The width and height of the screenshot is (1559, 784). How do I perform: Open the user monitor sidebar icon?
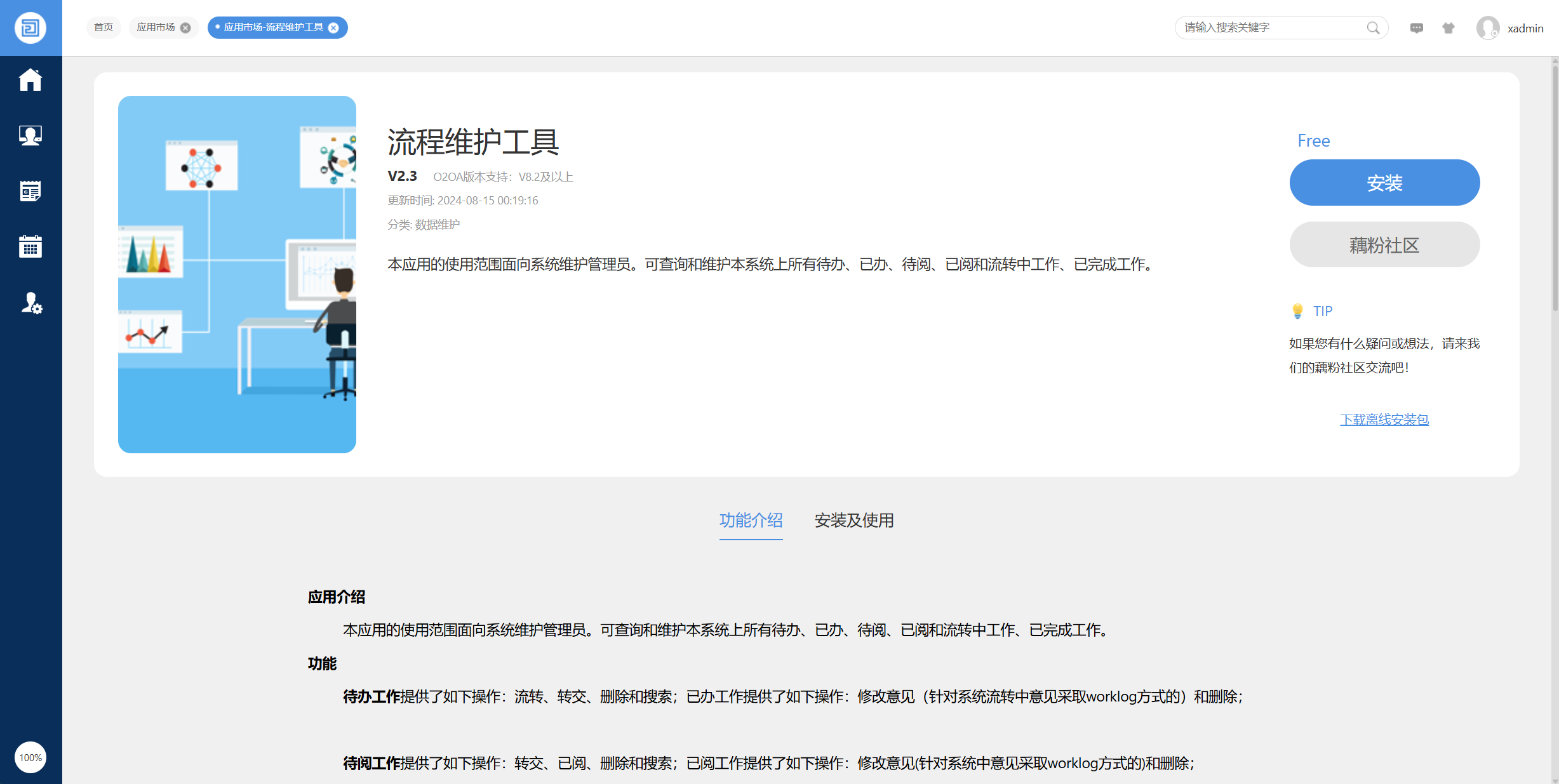pos(30,135)
